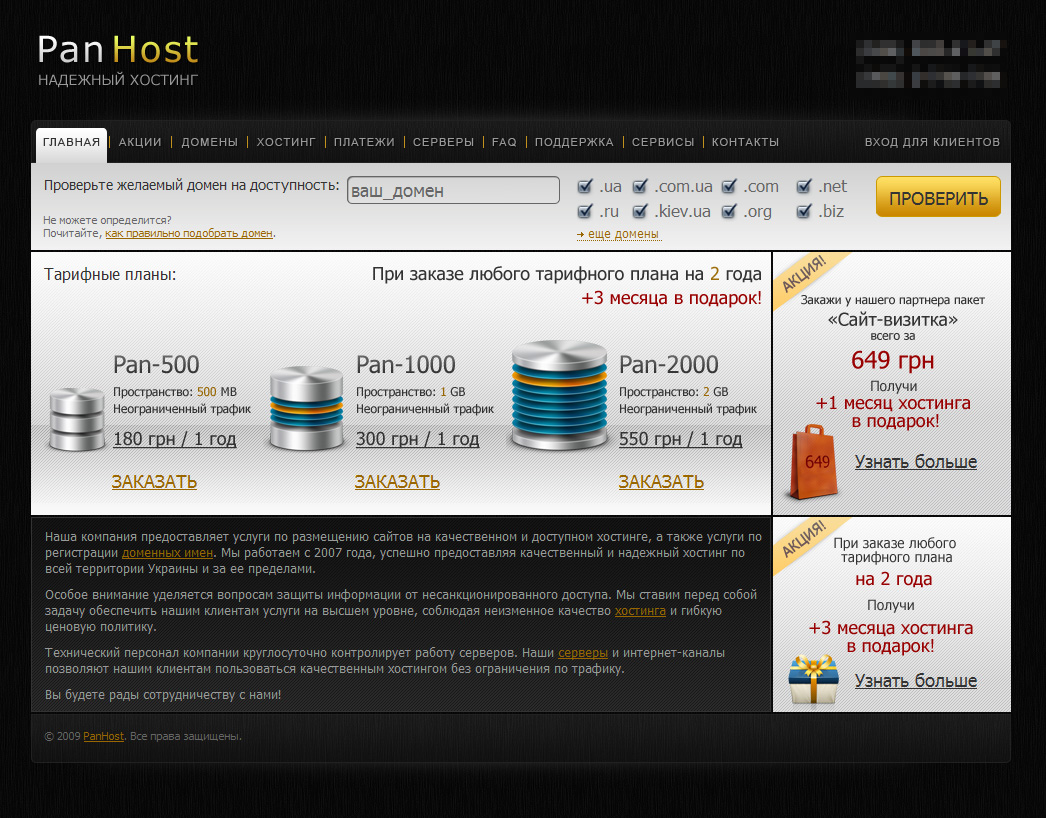
Task: Uncheck the .com.ua domain checkbox
Action: (640, 186)
